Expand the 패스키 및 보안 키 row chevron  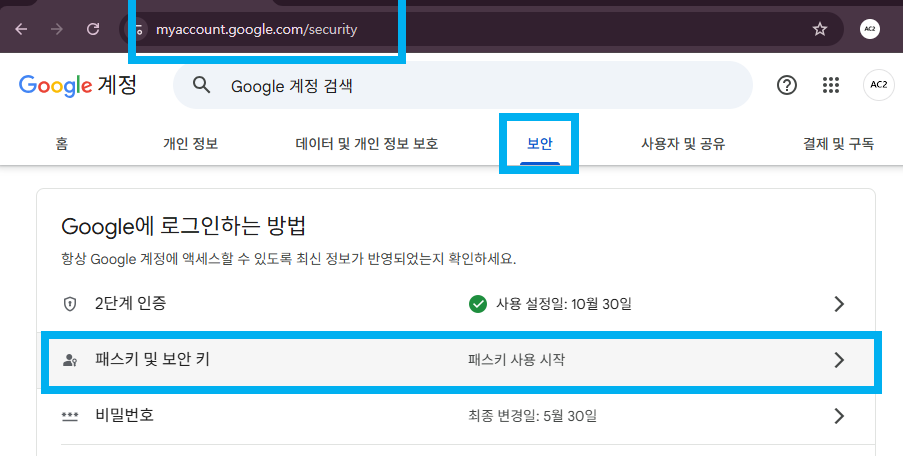click(839, 360)
